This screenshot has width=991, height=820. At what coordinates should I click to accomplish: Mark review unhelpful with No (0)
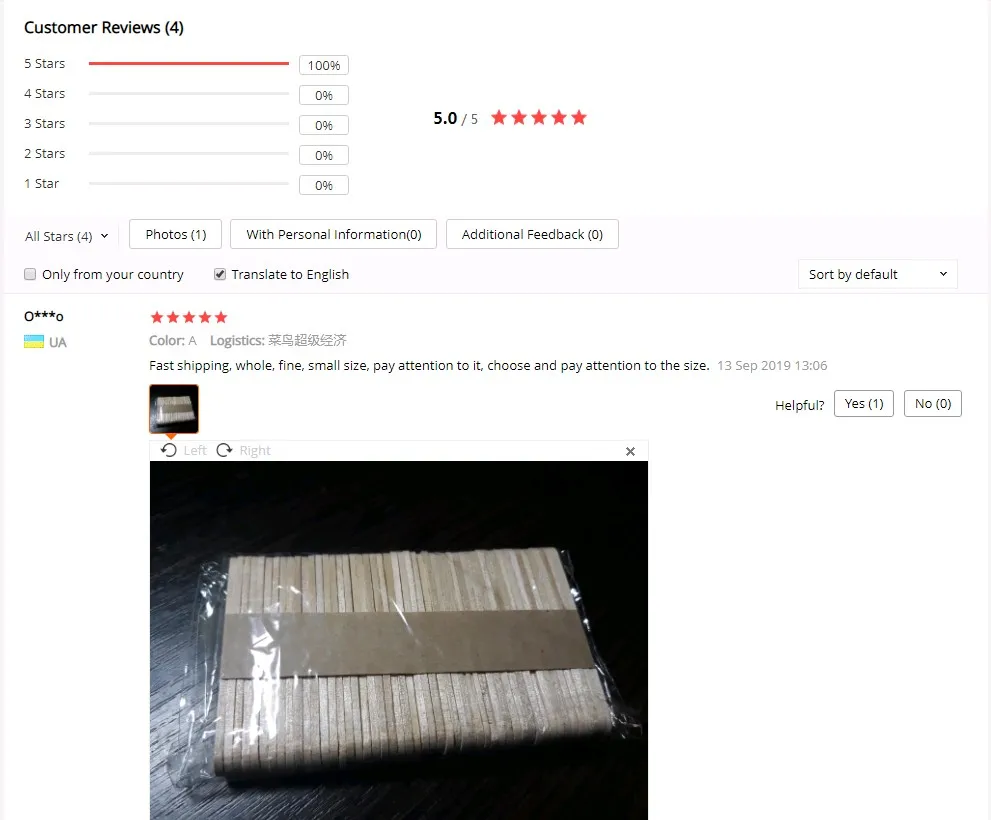pos(933,404)
